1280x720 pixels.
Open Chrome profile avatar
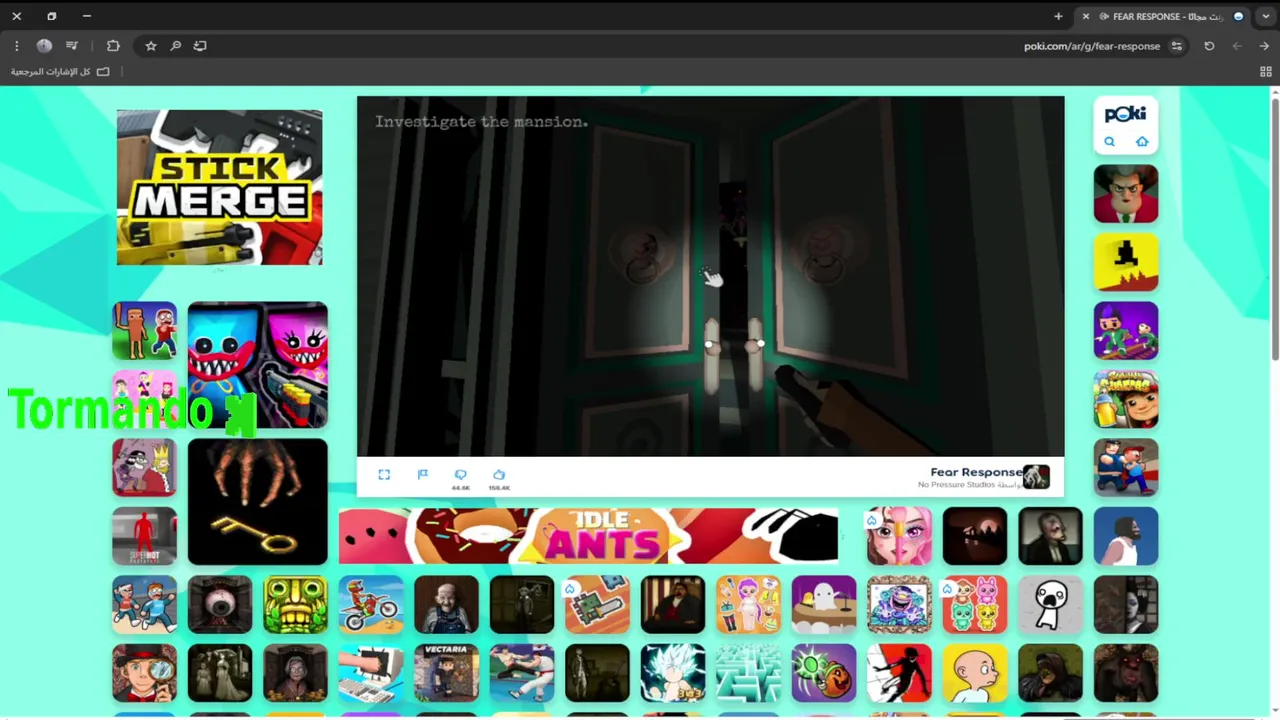click(44, 46)
